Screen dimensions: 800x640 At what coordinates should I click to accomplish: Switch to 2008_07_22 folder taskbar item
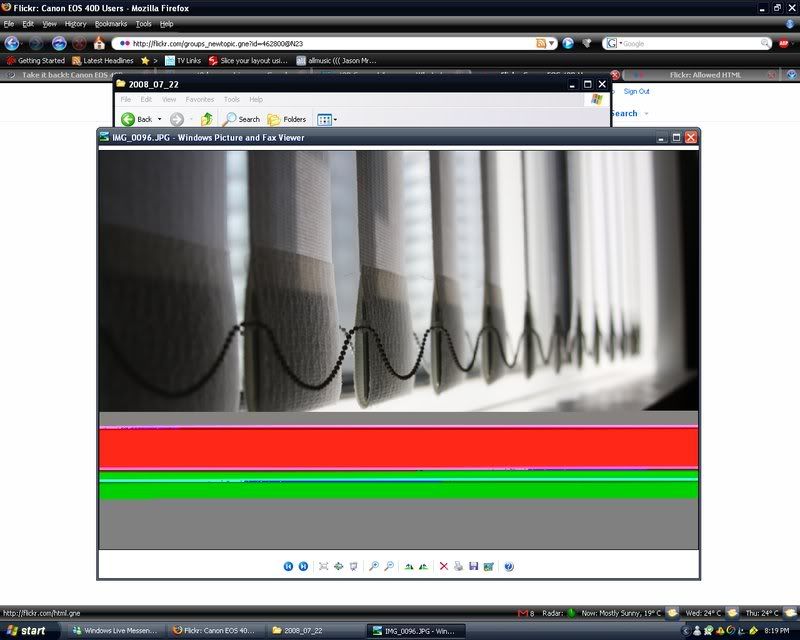tap(314, 631)
